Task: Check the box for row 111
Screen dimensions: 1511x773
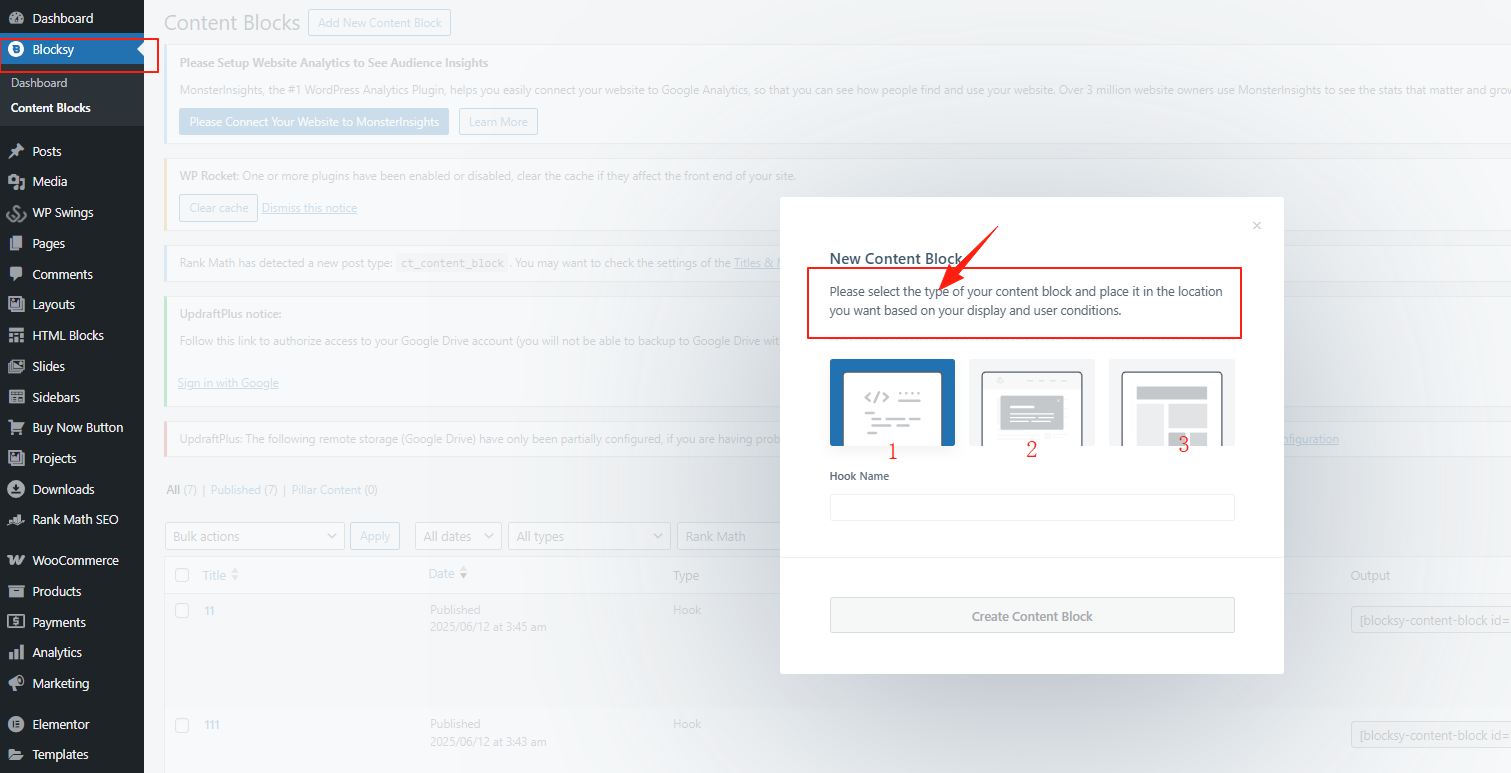Action: click(182, 724)
